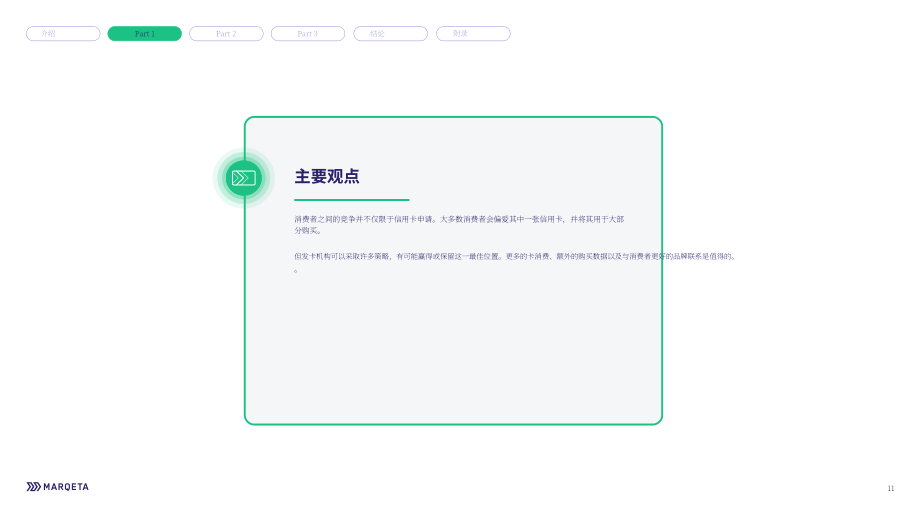This screenshot has height=518, width=920.
Task: Open the 结论 section tab
Action: 390,33
